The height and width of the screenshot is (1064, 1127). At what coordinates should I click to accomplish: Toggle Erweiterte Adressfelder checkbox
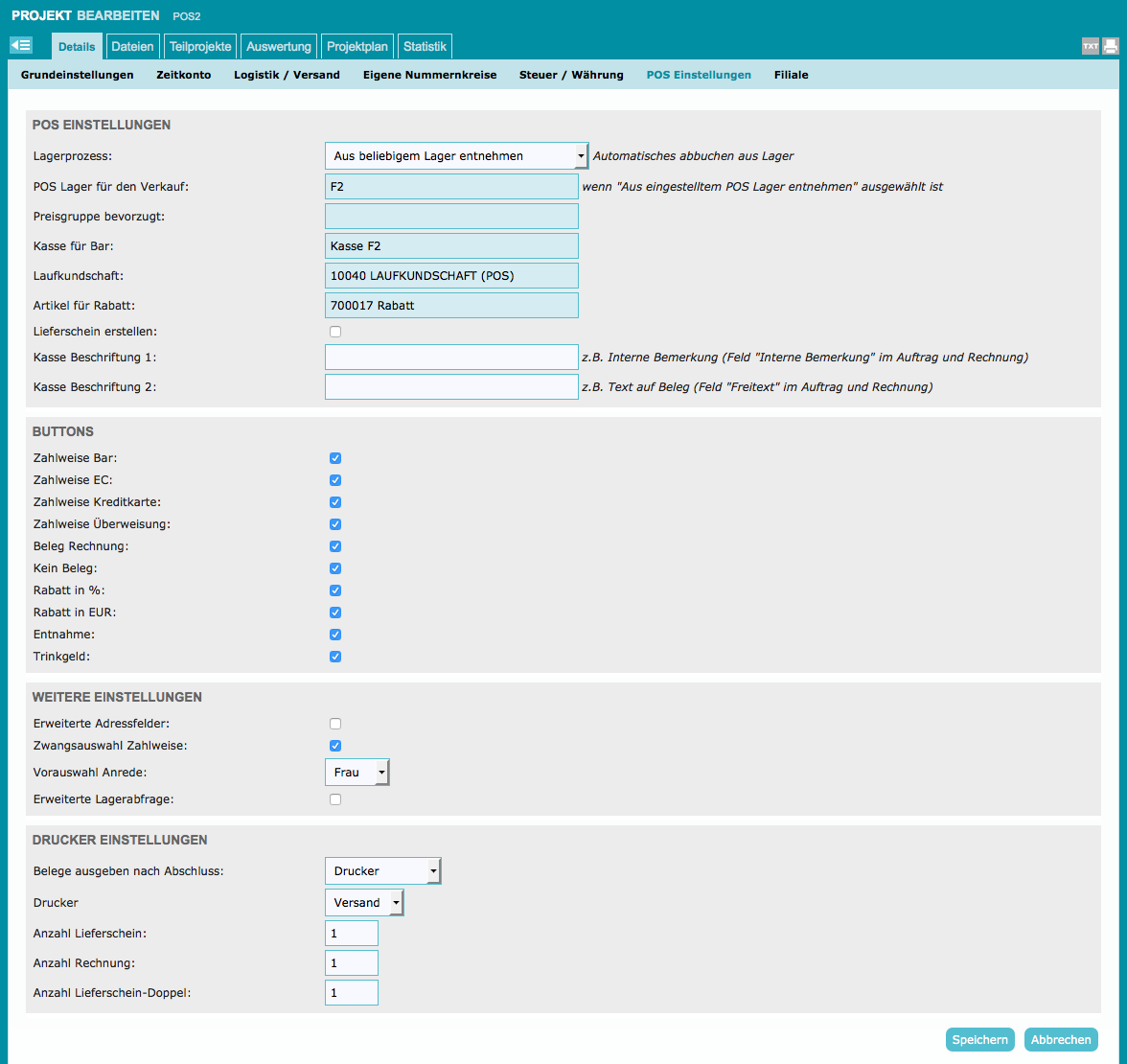pos(335,724)
